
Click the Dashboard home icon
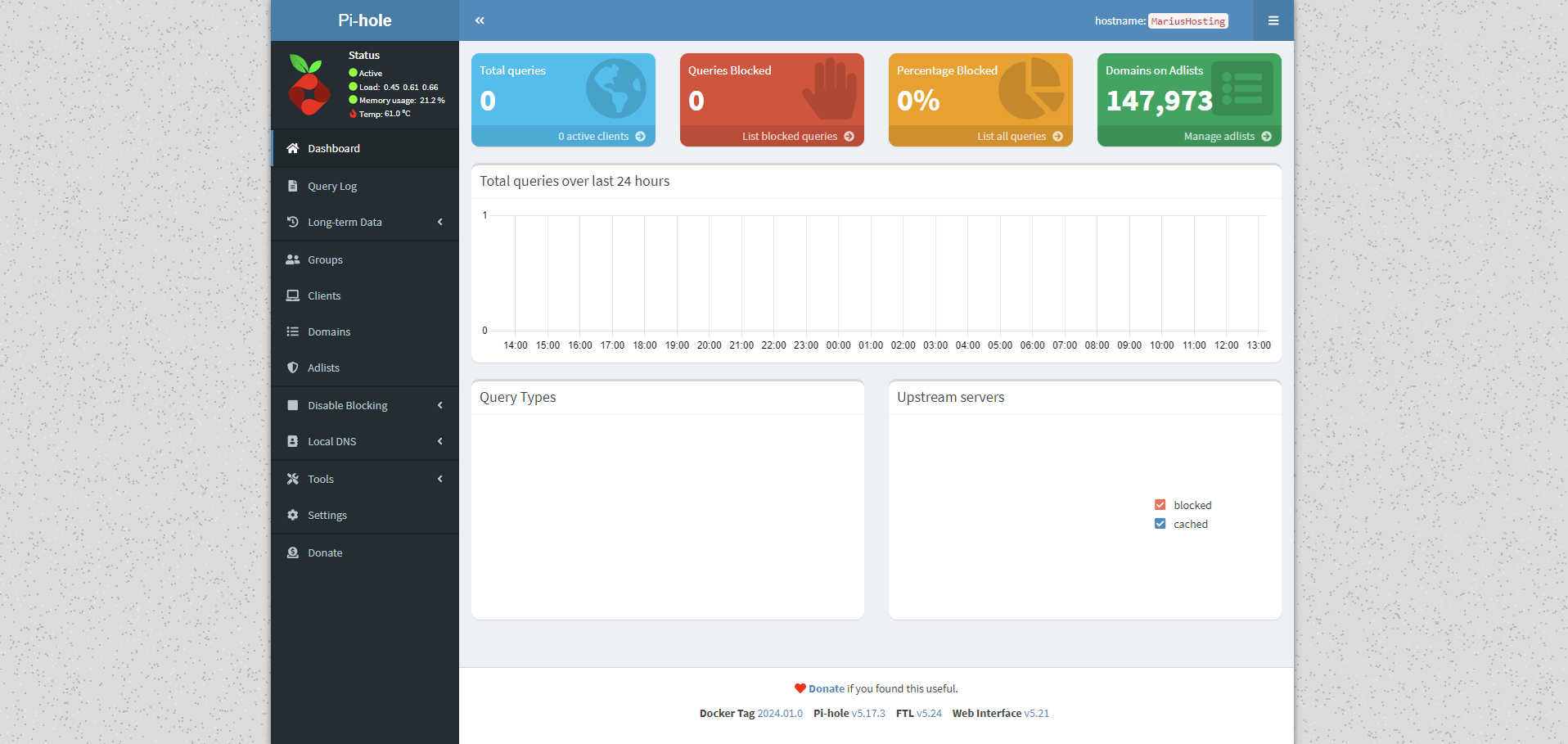coord(292,148)
